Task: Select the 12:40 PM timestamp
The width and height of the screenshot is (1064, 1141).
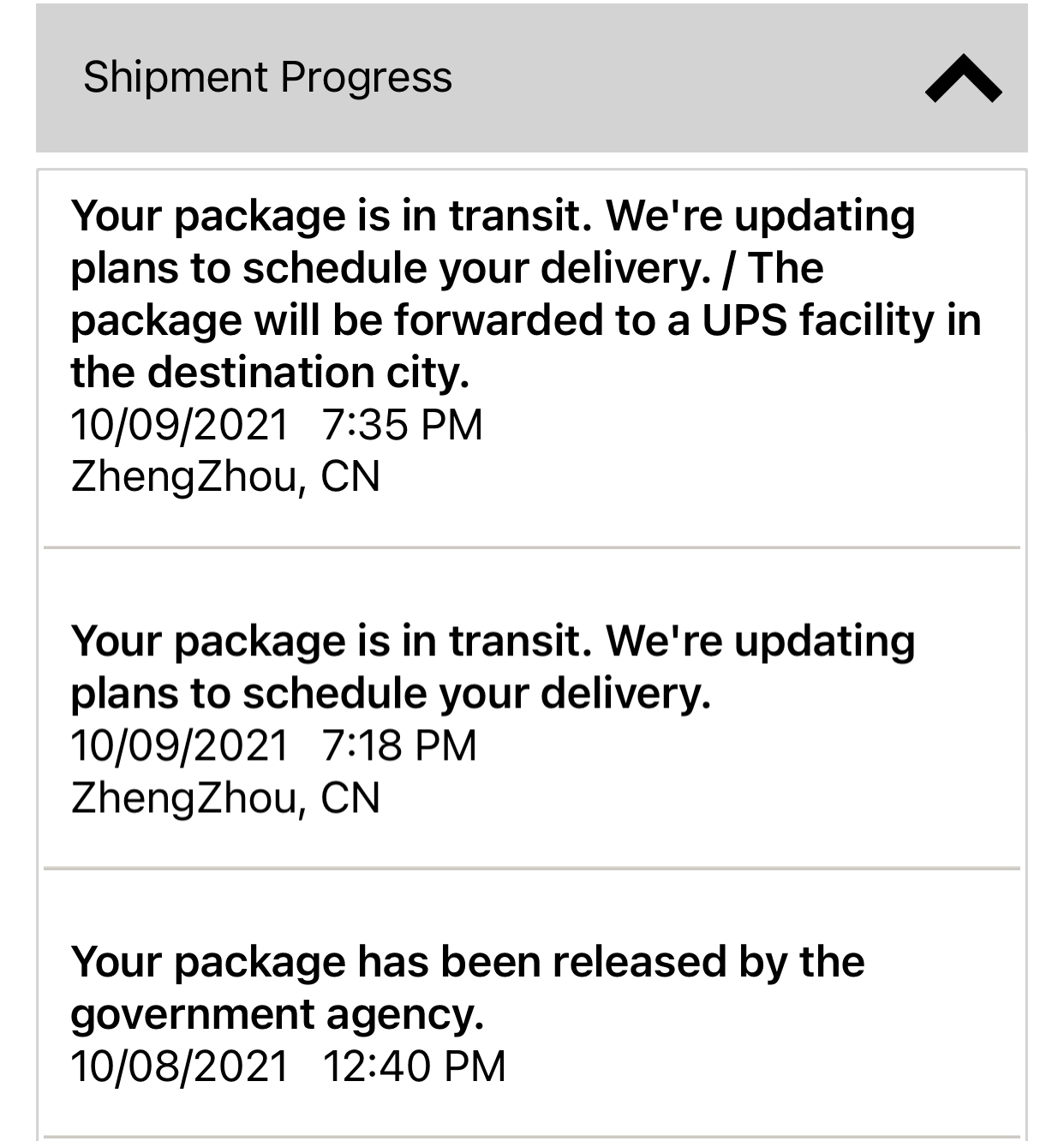Action: tap(414, 1066)
